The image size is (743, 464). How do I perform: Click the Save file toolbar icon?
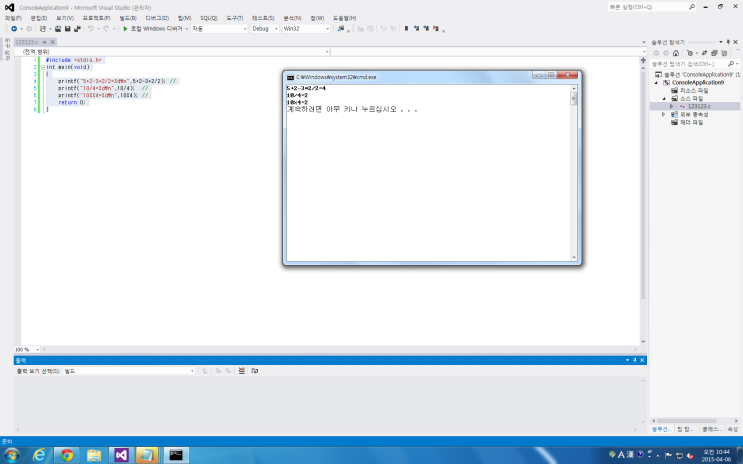[x=67, y=29]
